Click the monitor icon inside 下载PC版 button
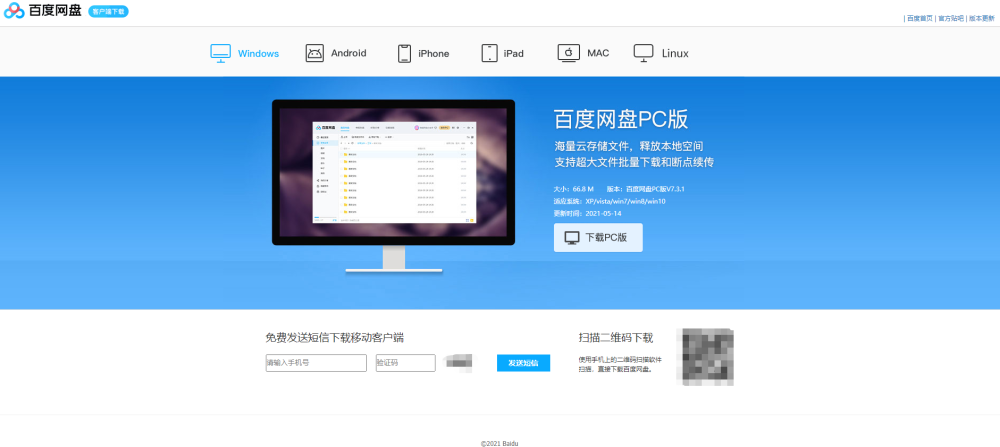The width and height of the screenshot is (1000, 447). [572, 238]
